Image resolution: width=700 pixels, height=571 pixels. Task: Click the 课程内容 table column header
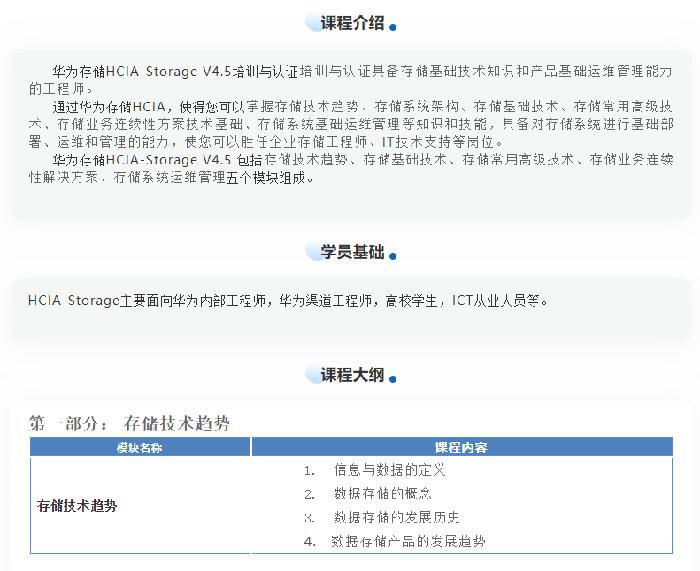pyautogui.click(x=461, y=447)
